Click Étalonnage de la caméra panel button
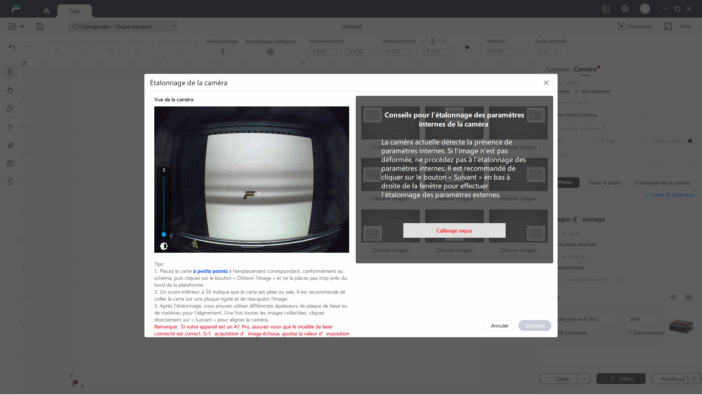The width and height of the screenshot is (702, 395). click(662, 183)
